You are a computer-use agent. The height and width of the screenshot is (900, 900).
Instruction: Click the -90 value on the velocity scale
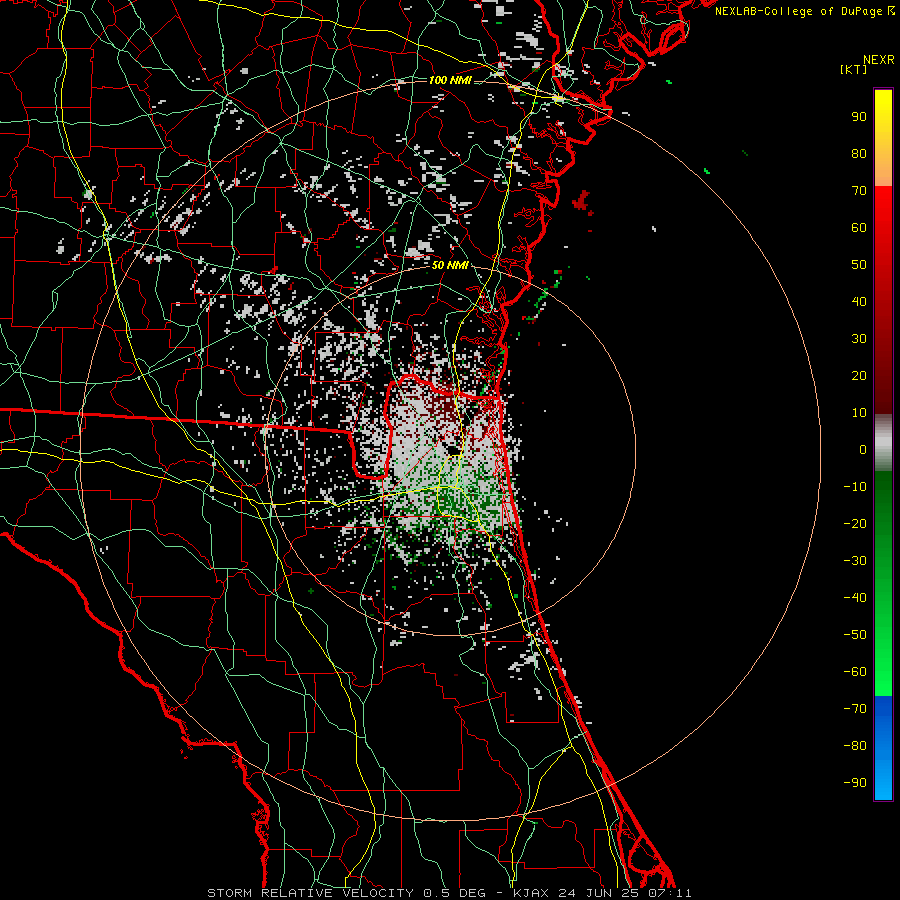pyautogui.click(x=855, y=783)
